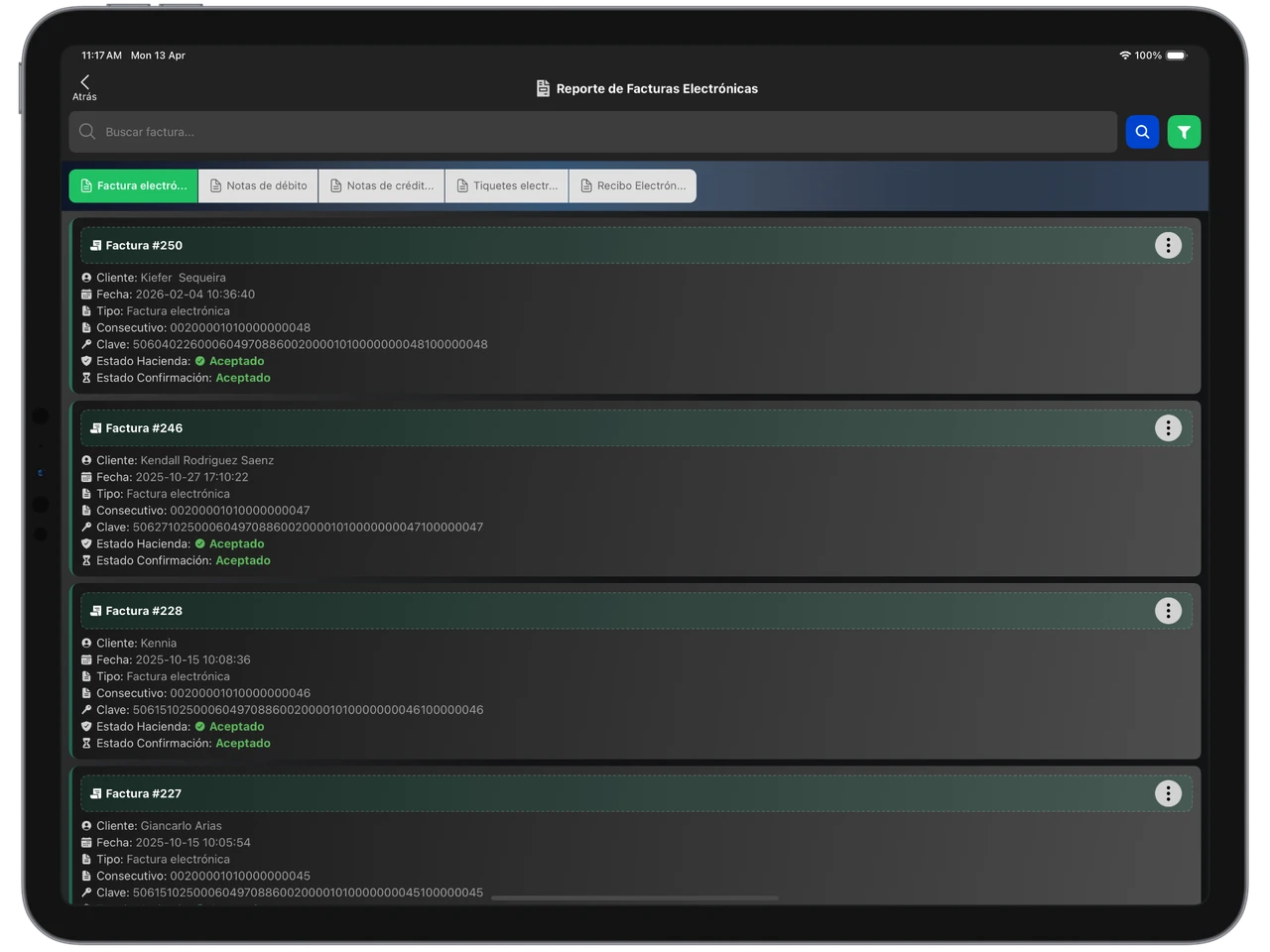The height and width of the screenshot is (952, 1270).
Task: Click the Factura #227 receipt icon
Action: [96, 793]
